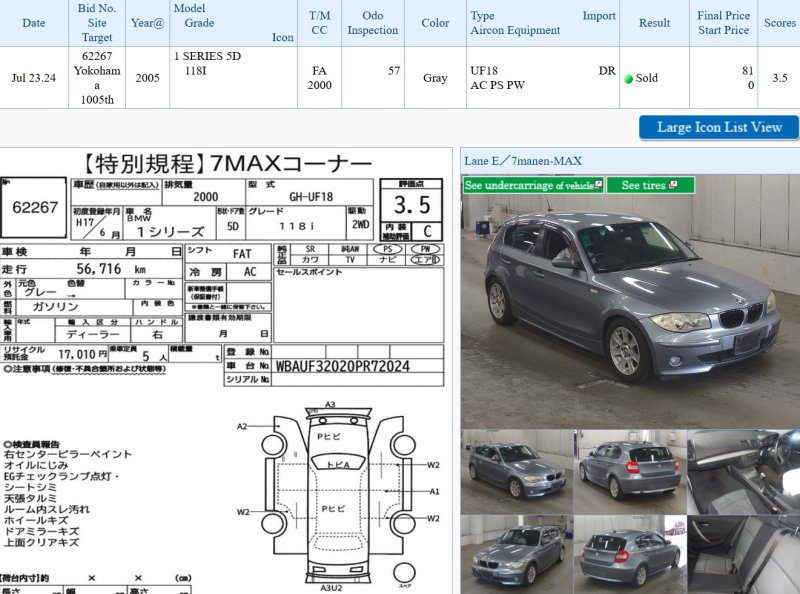Click bid number 62267 in the table
This screenshot has width=800, height=594.
tap(97, 57)
